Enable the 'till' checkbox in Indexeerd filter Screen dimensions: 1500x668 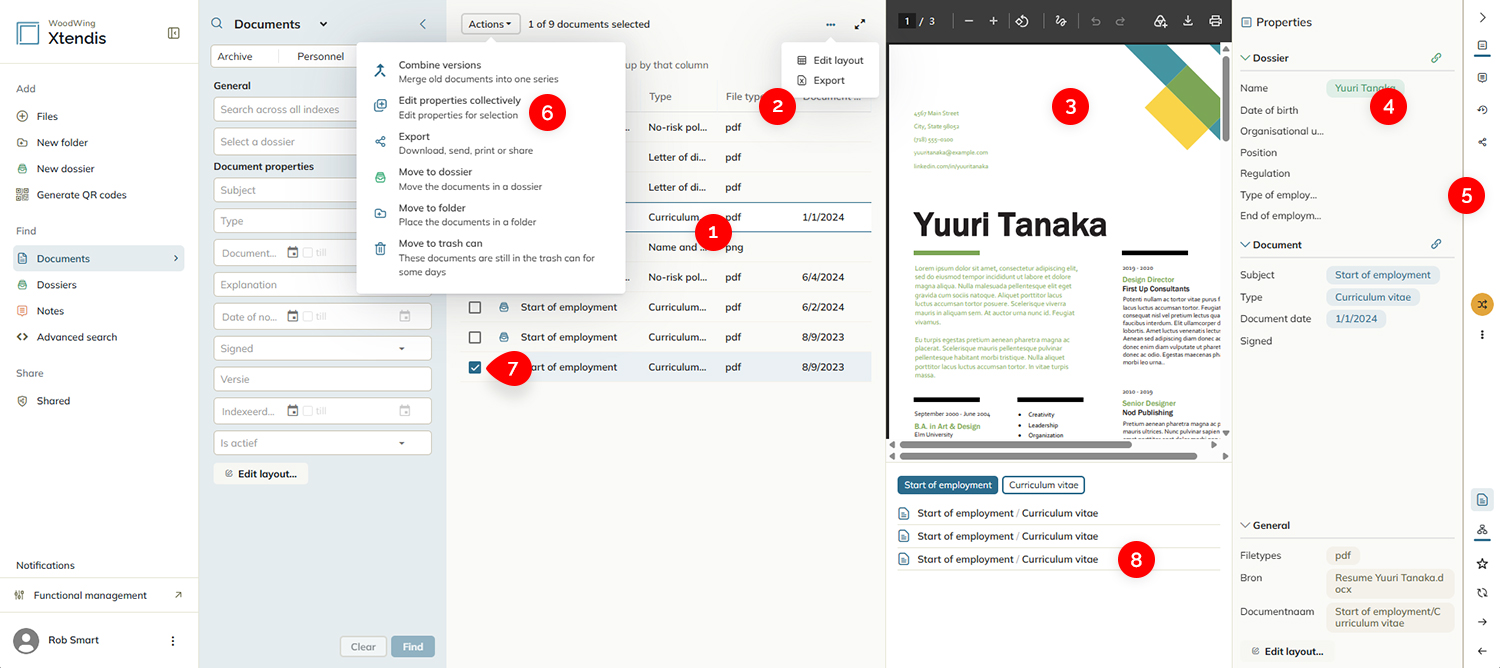pyautogui.click(x=308, y=411)
